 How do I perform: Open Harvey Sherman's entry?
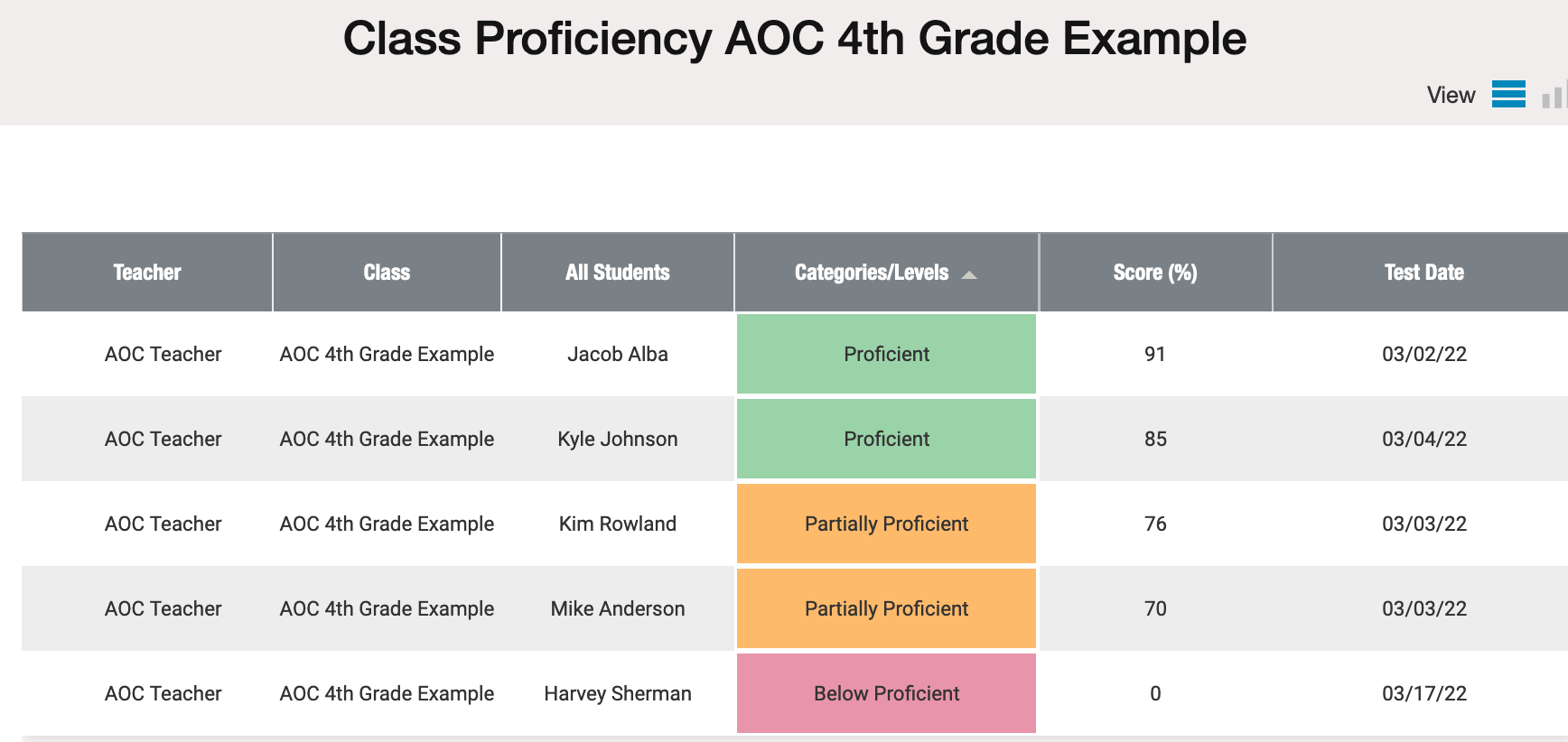[x=618, y=693]
